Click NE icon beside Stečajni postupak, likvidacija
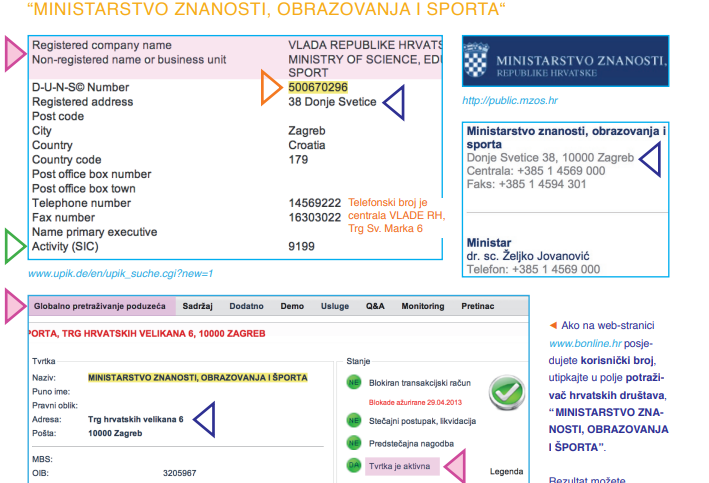This screenshot has height=483, width=709. click(x=354, y=421)
